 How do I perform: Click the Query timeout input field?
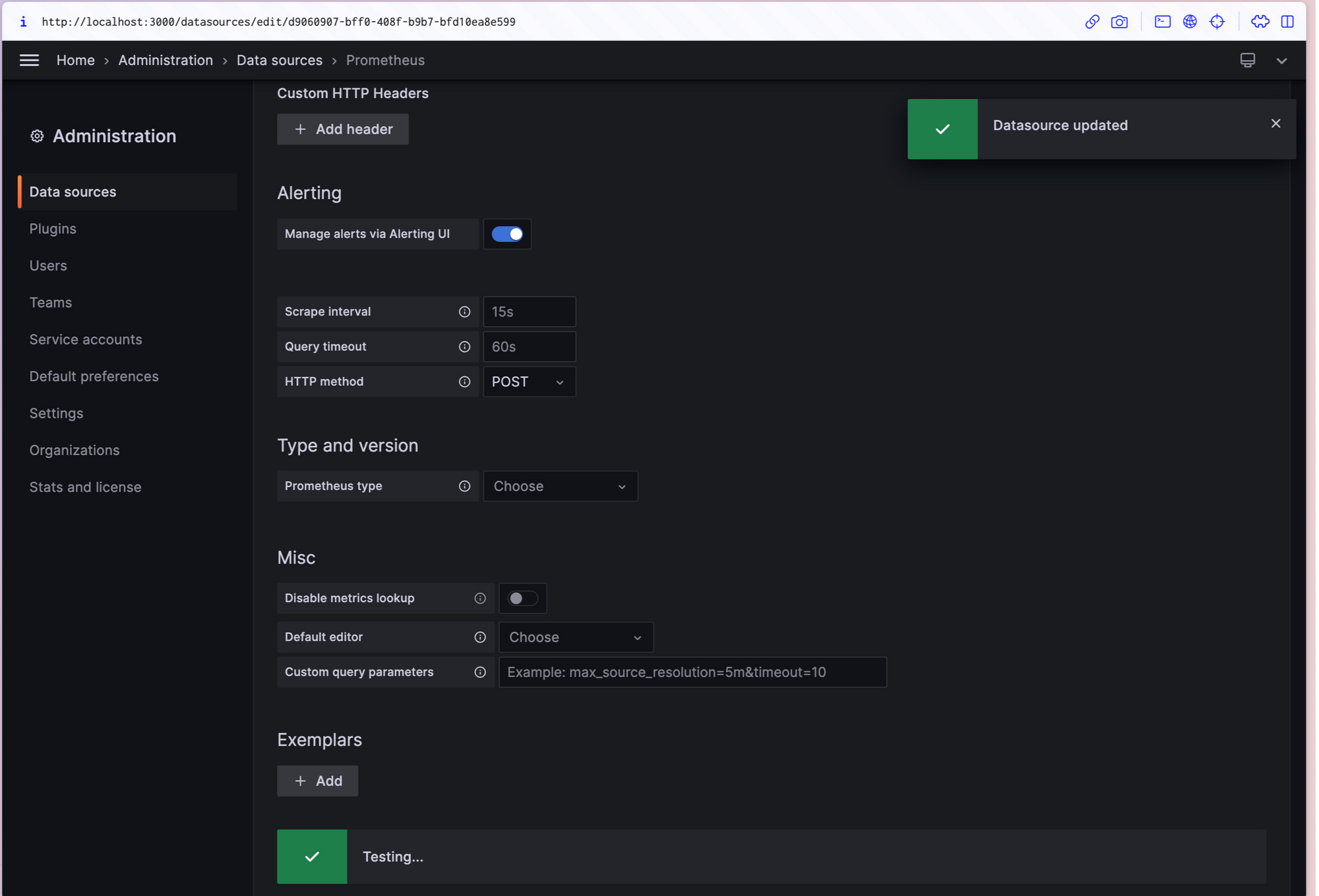coord(528,346)
